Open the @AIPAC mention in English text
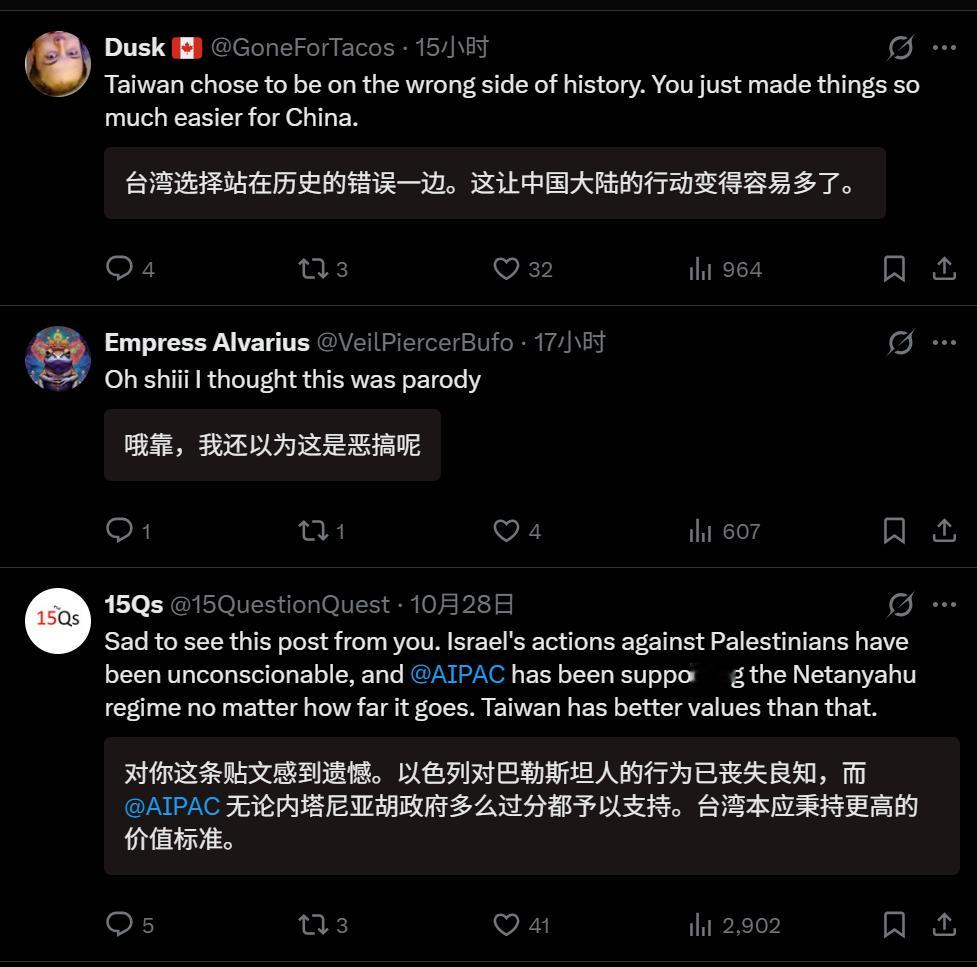The height and width of the screenshot is (967, 977). 457,674
